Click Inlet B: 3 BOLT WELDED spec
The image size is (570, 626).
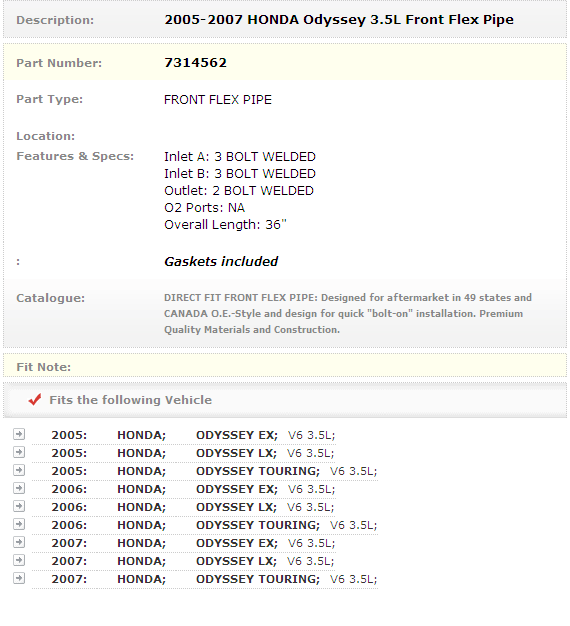[x=239, y=174]
